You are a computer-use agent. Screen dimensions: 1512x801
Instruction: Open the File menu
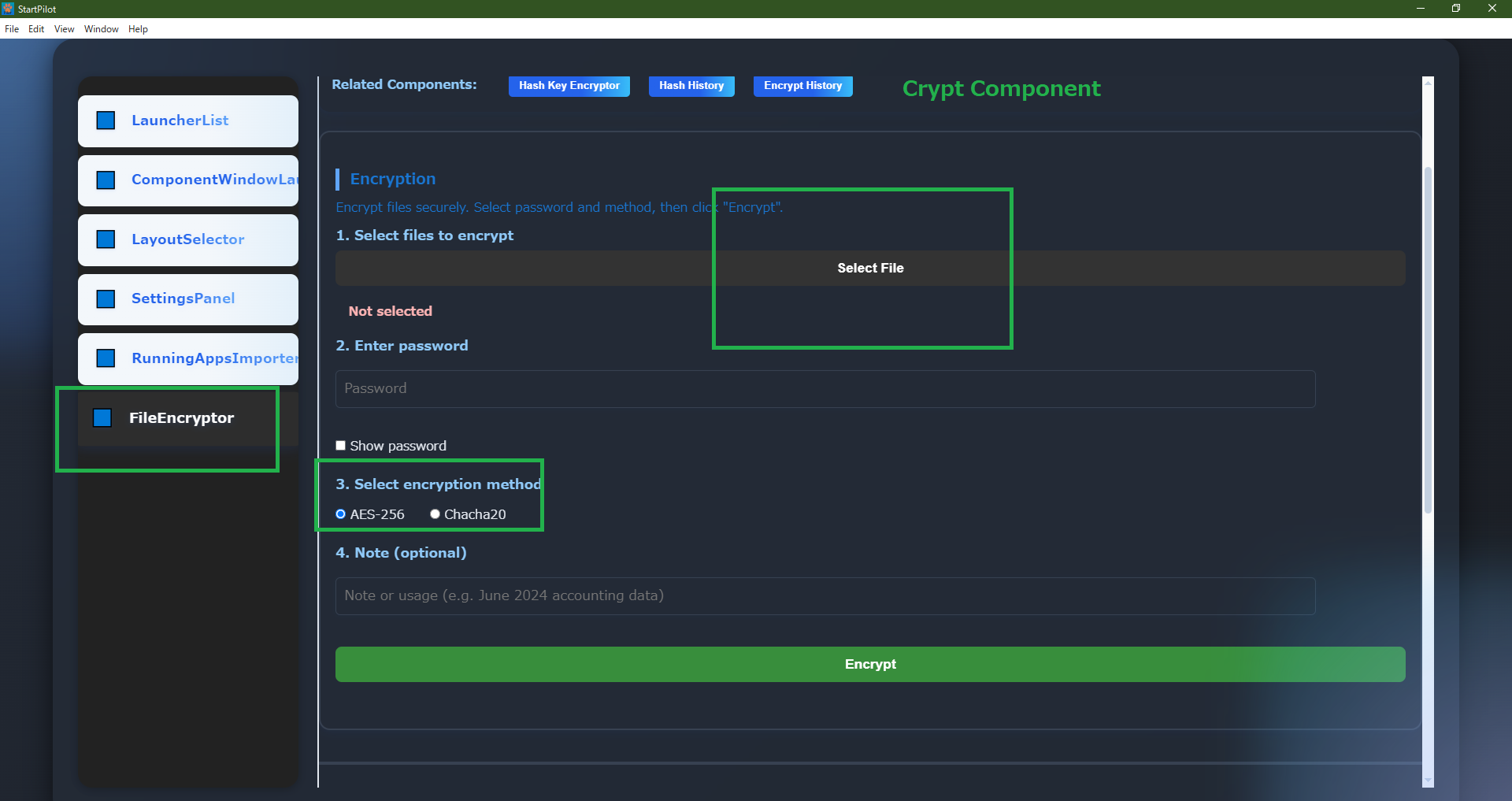[x=12, y=29]
